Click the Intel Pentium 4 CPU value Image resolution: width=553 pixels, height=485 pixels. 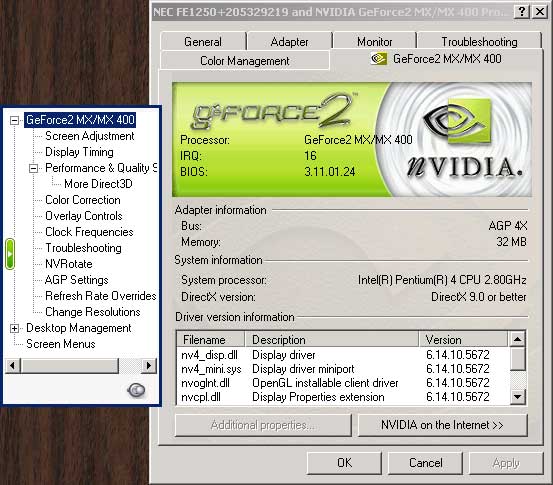(x=442, y=280)
